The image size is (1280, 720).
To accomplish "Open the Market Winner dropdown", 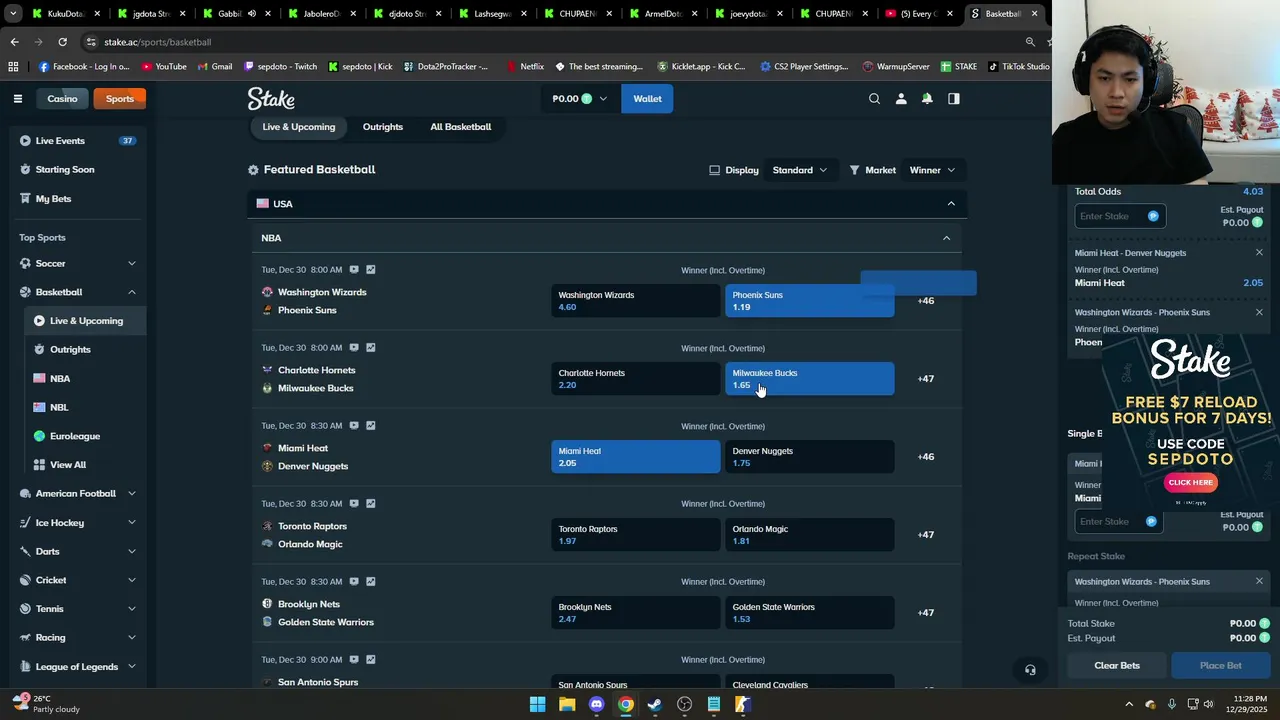I will (x=932, y=170).
